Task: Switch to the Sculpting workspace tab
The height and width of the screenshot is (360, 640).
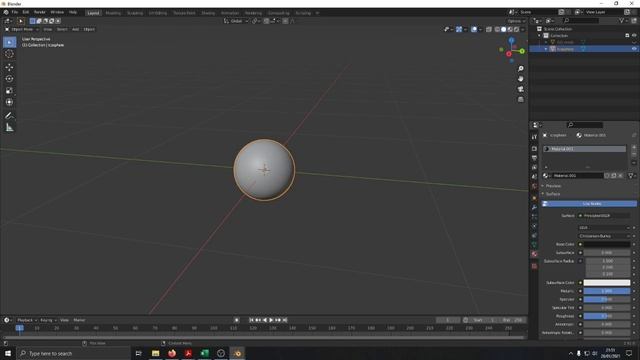Action: (135, 13)
